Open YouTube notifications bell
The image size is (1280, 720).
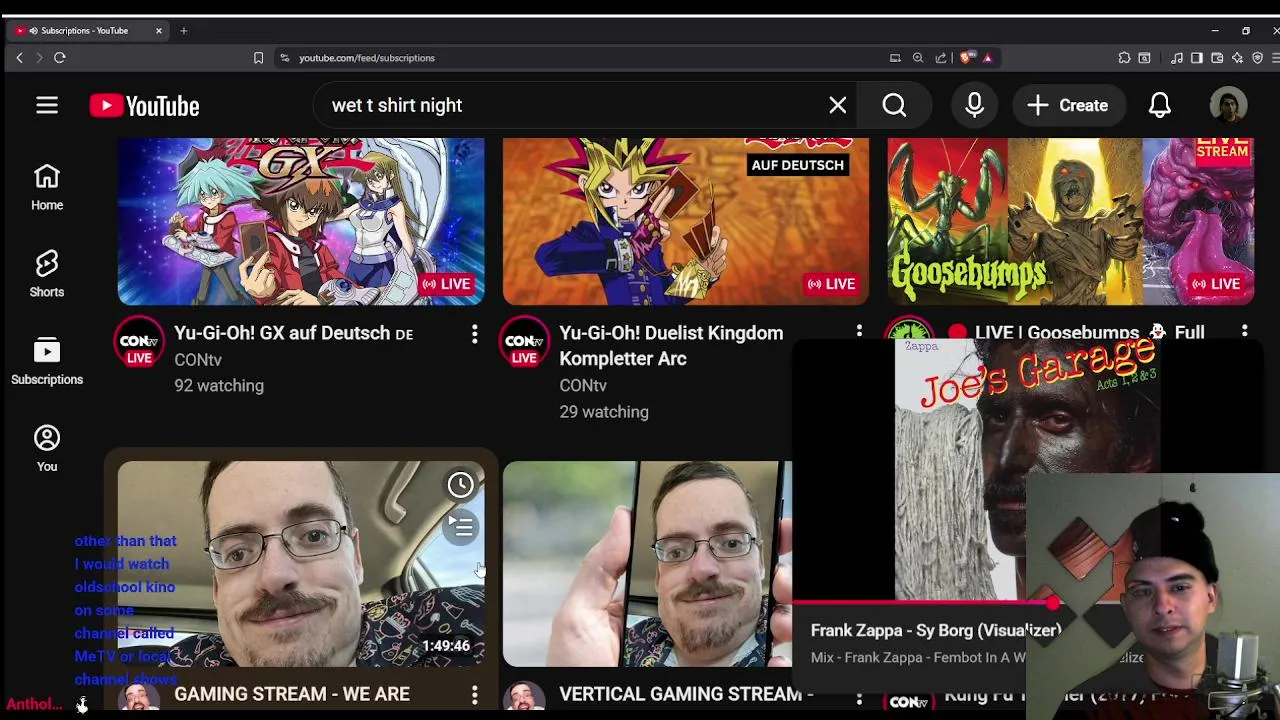(x=1159, y=105)
